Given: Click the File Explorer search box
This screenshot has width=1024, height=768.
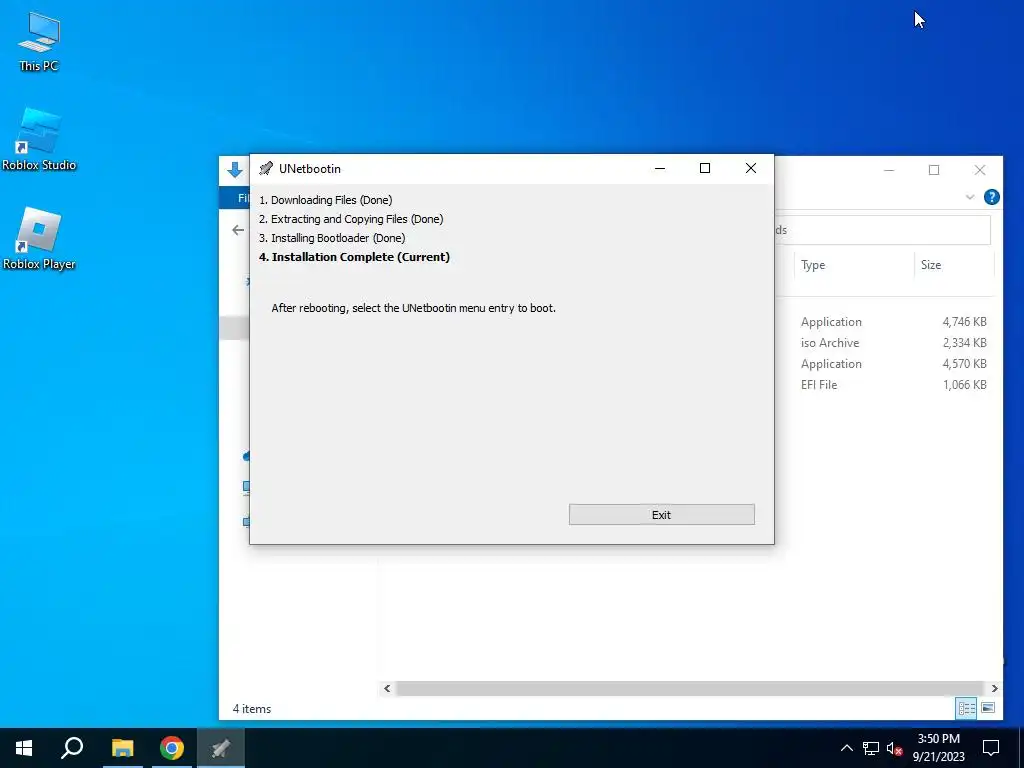Looking at the screenshot, I should click(882, 230).
